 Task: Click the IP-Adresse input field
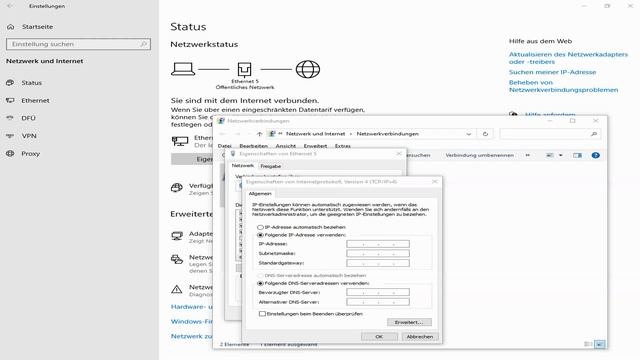378,244
